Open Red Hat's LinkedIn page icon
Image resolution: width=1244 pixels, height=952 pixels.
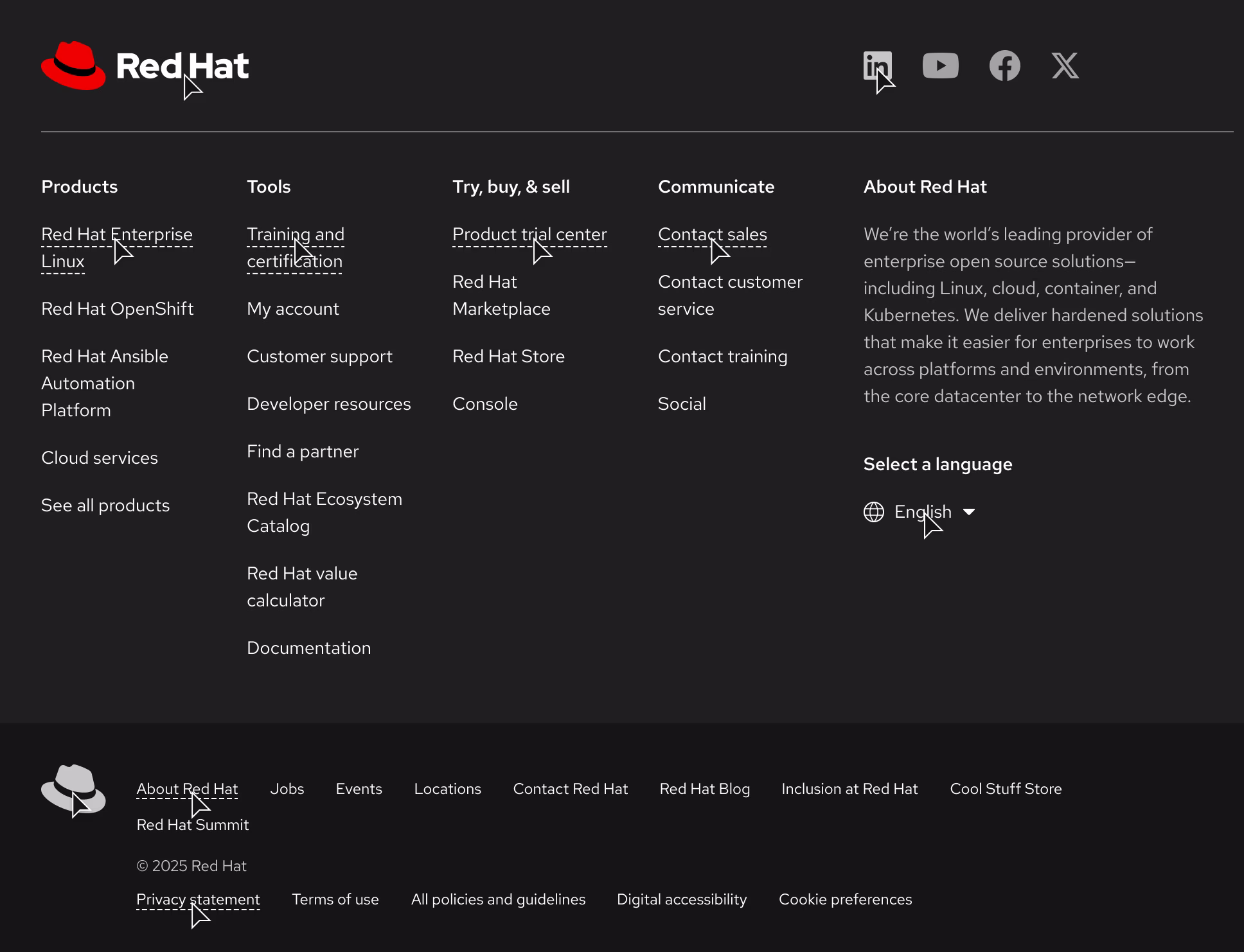[878, 65]
